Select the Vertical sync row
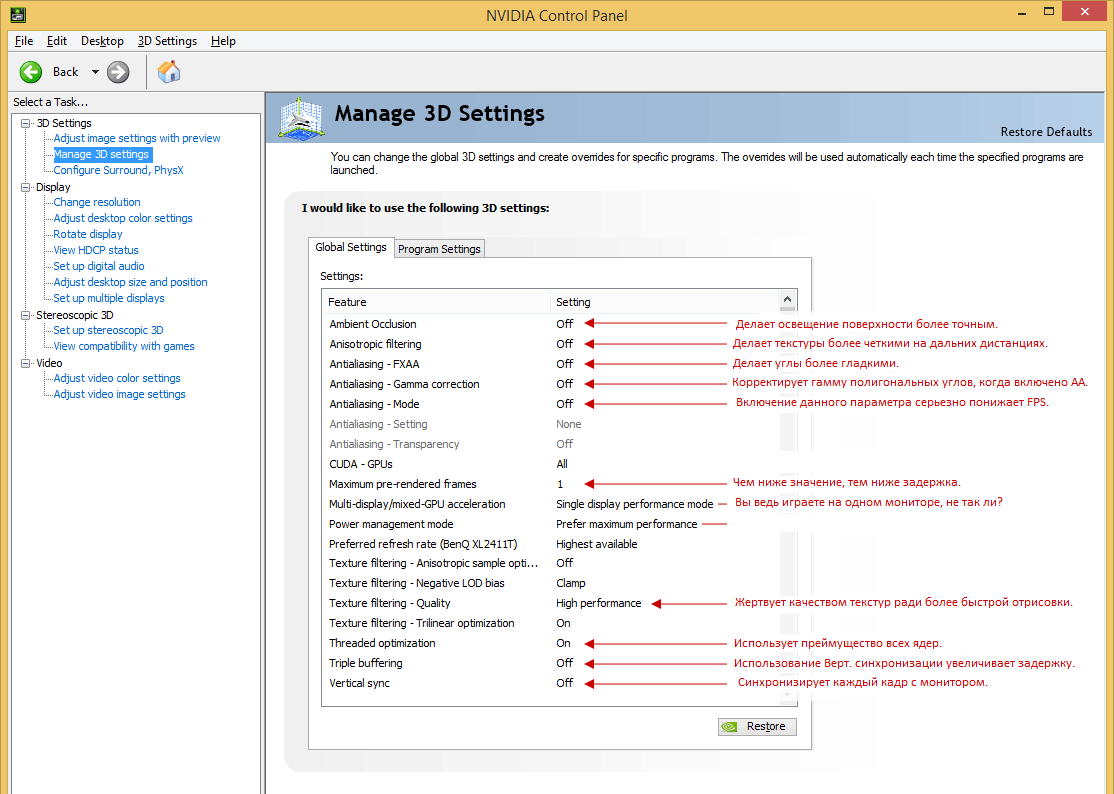The height and width of the screenshot is (794, 1114). point(551,683)
